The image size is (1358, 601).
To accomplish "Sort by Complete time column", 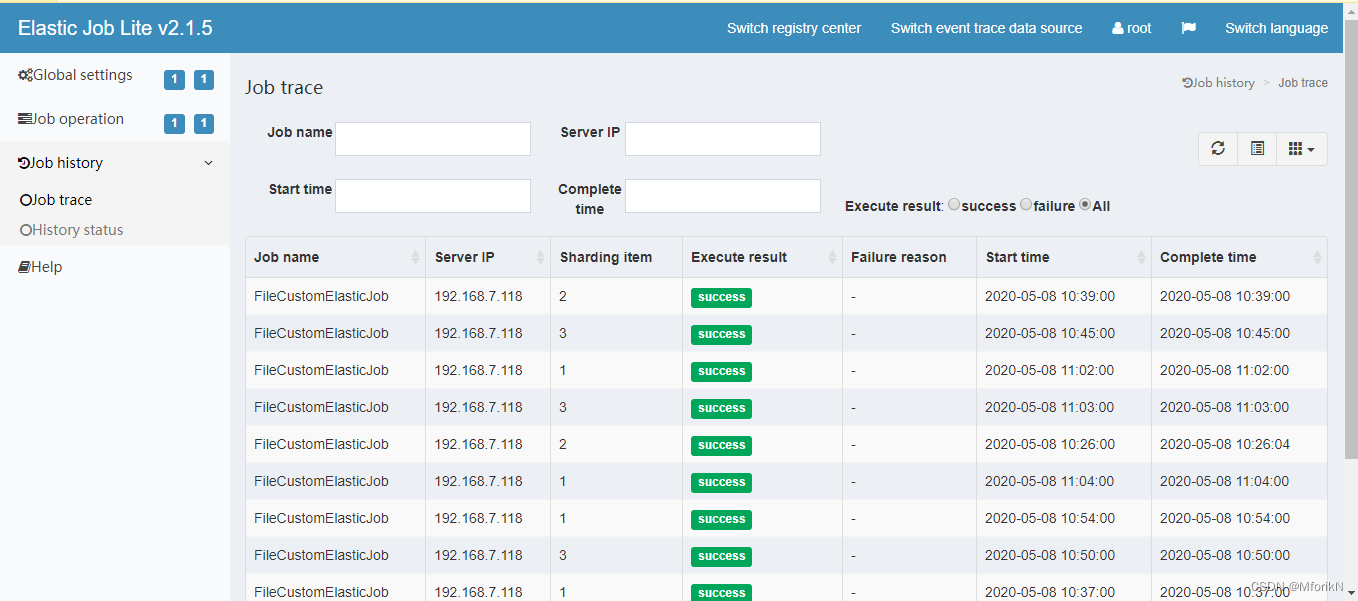I will pyautogui.click(x=1239, y=257).
